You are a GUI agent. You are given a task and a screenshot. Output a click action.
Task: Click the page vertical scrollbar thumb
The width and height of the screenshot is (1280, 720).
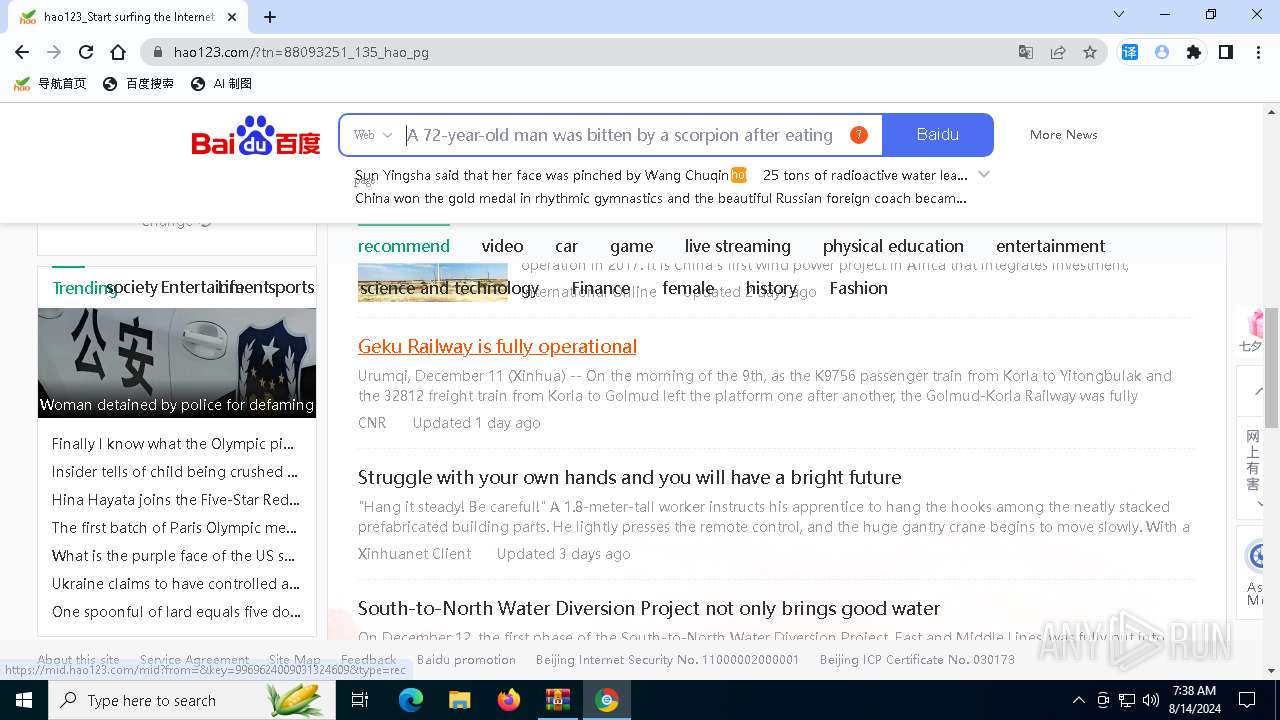coord(1272,366)
